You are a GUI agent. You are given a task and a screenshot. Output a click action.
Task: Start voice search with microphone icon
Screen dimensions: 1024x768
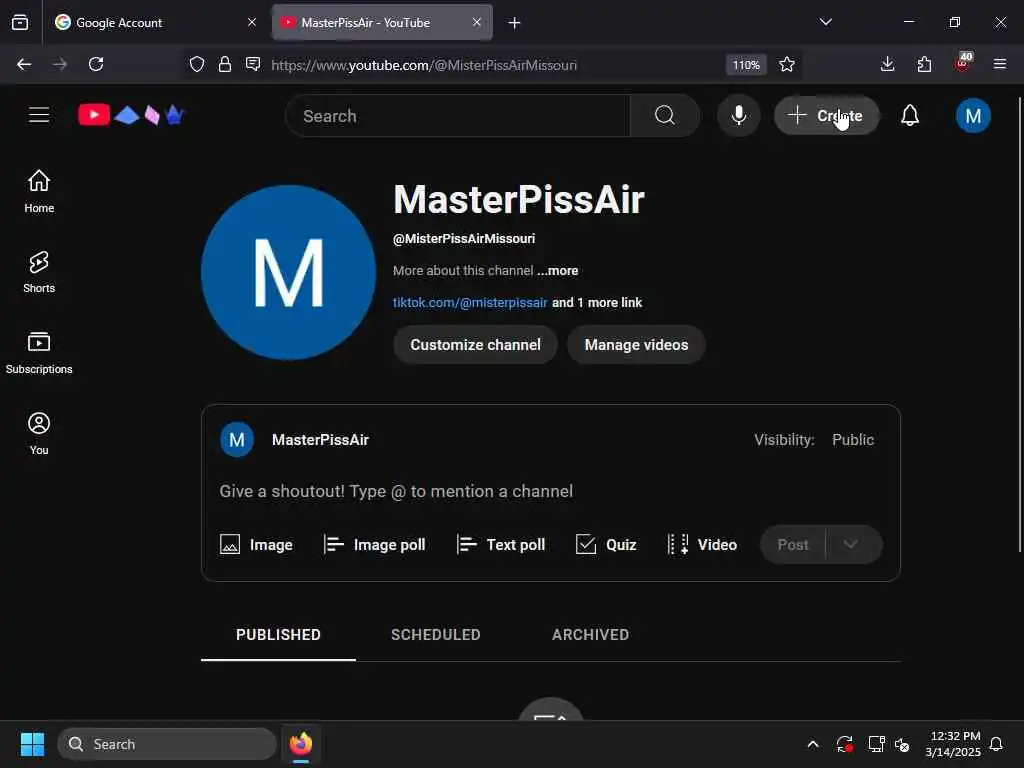(x=739, y=116)
